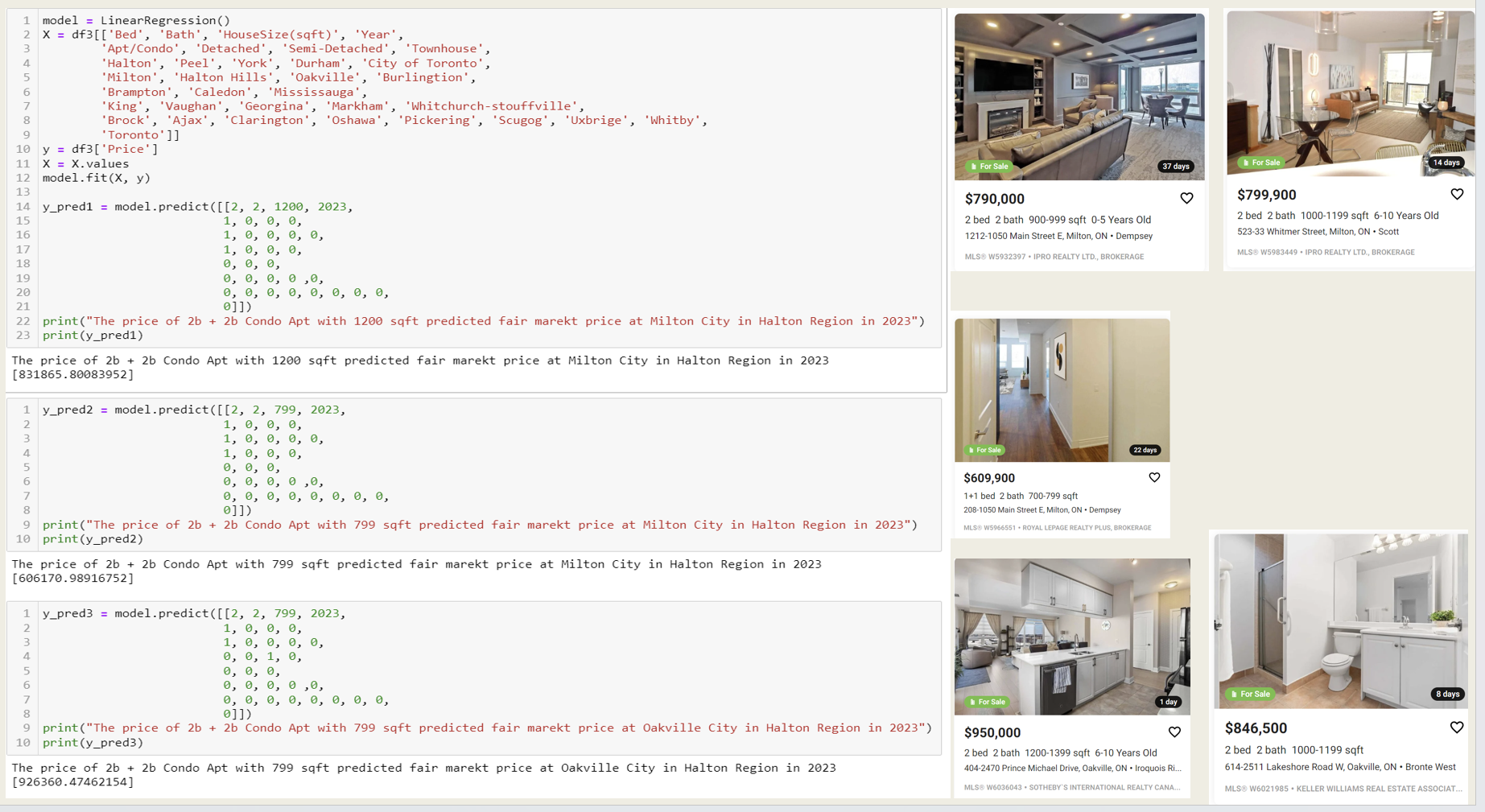Favorite the $609,900 Main Street listing

click(x=1153, y=477)
